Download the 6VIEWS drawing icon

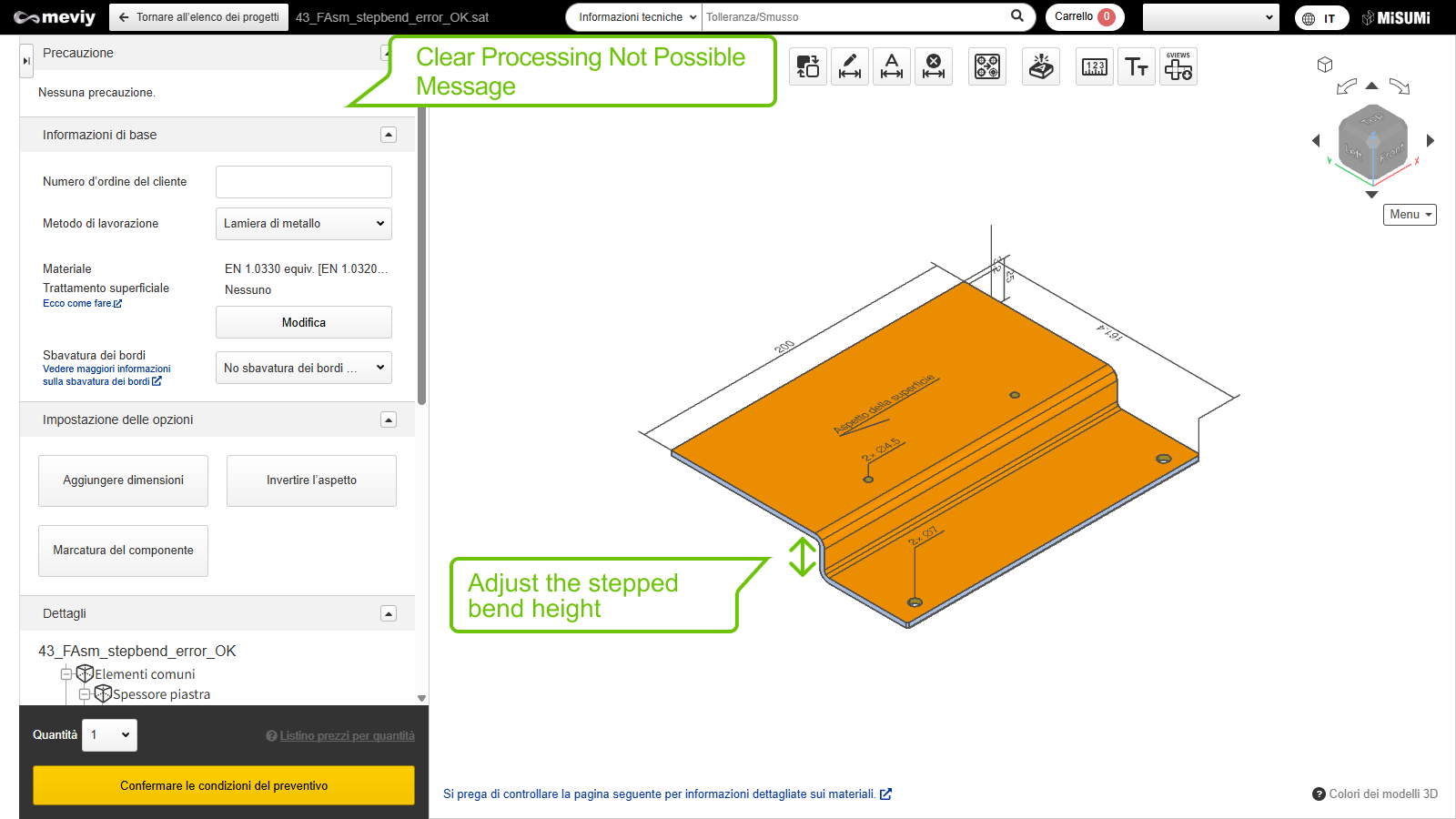click(1178, 66)
